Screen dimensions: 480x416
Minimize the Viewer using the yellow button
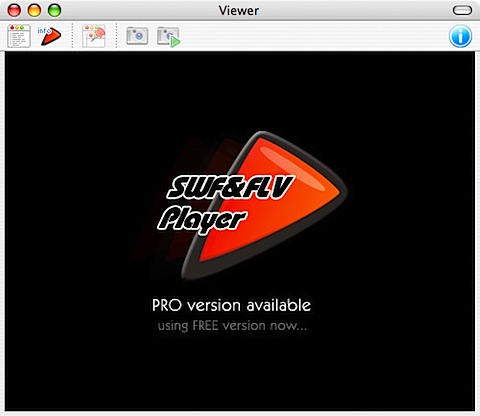34,10
